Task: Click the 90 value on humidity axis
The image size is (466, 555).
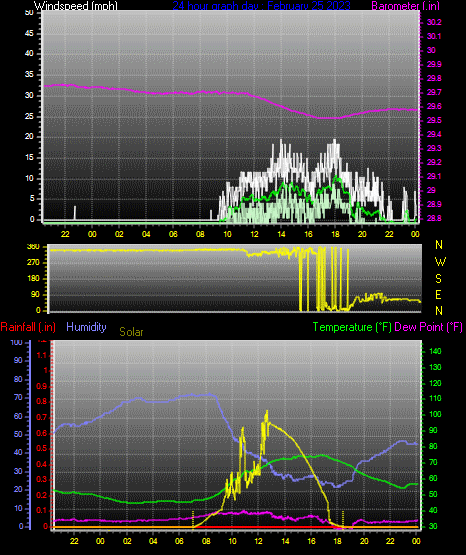Action: [18, 361]
